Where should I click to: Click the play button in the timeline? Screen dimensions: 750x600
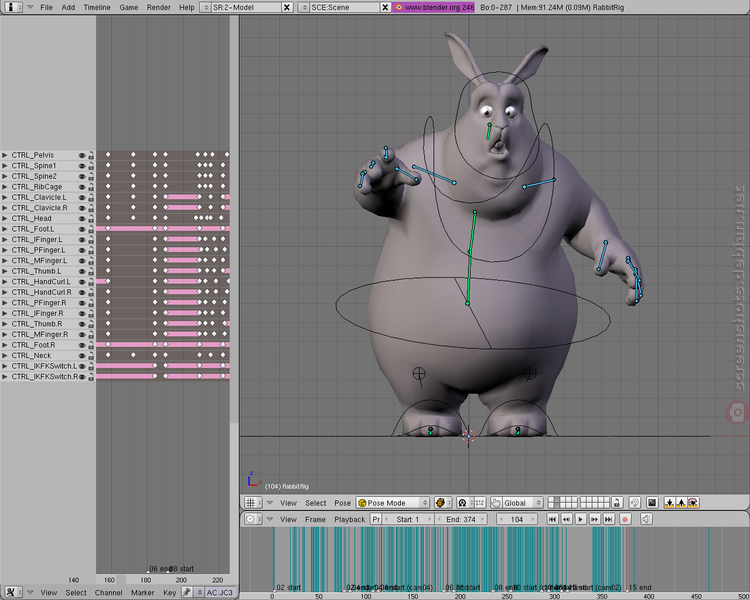(x=580, y=519)
